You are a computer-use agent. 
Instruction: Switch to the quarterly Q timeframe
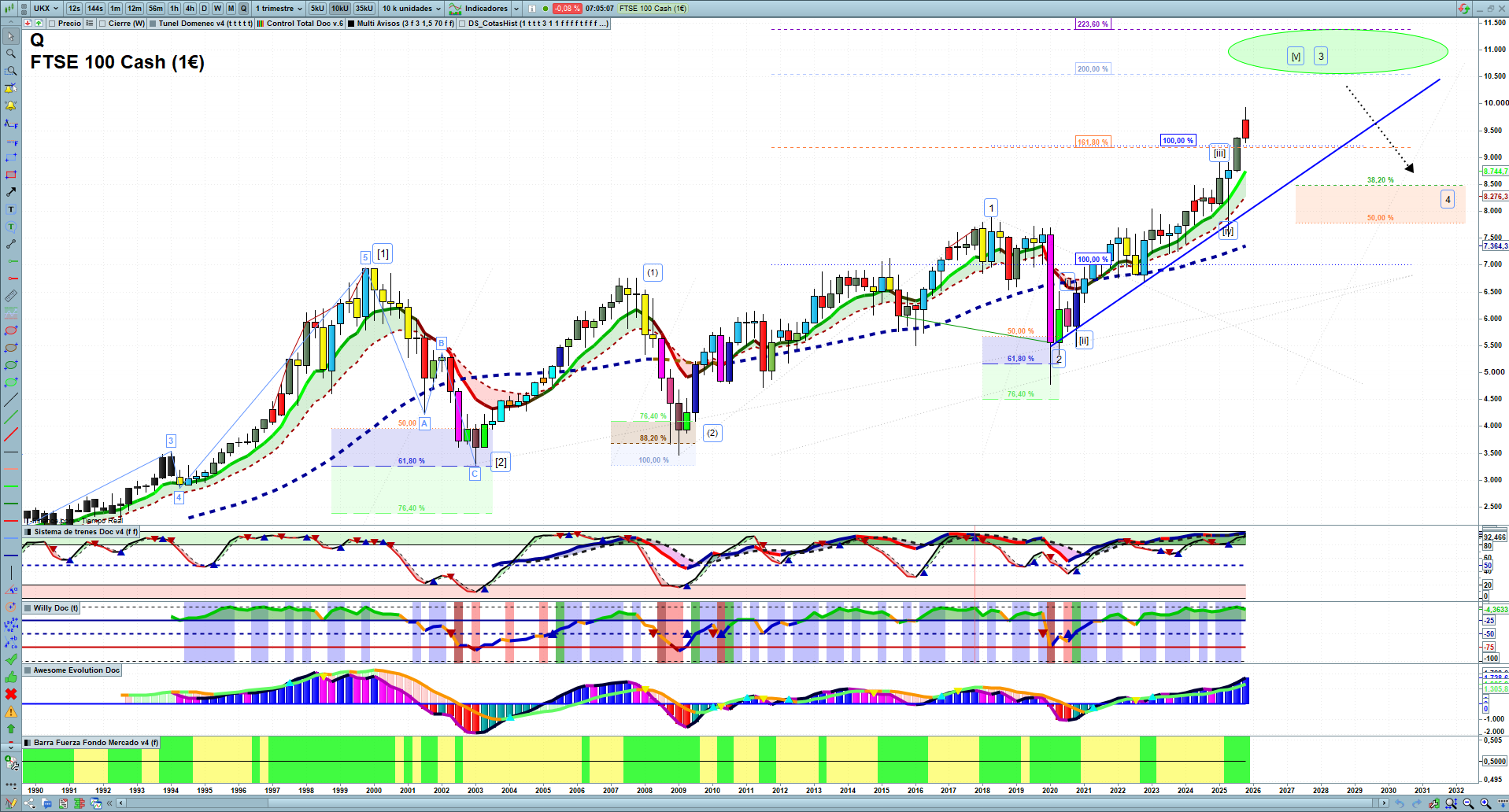coord(244,9)
